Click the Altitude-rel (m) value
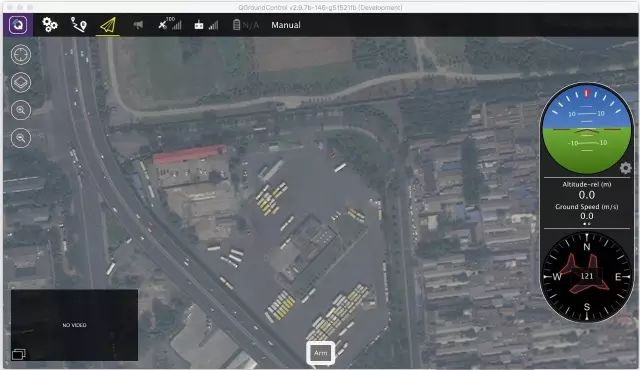This screenshot has height=370, width=640. point(587,195)
